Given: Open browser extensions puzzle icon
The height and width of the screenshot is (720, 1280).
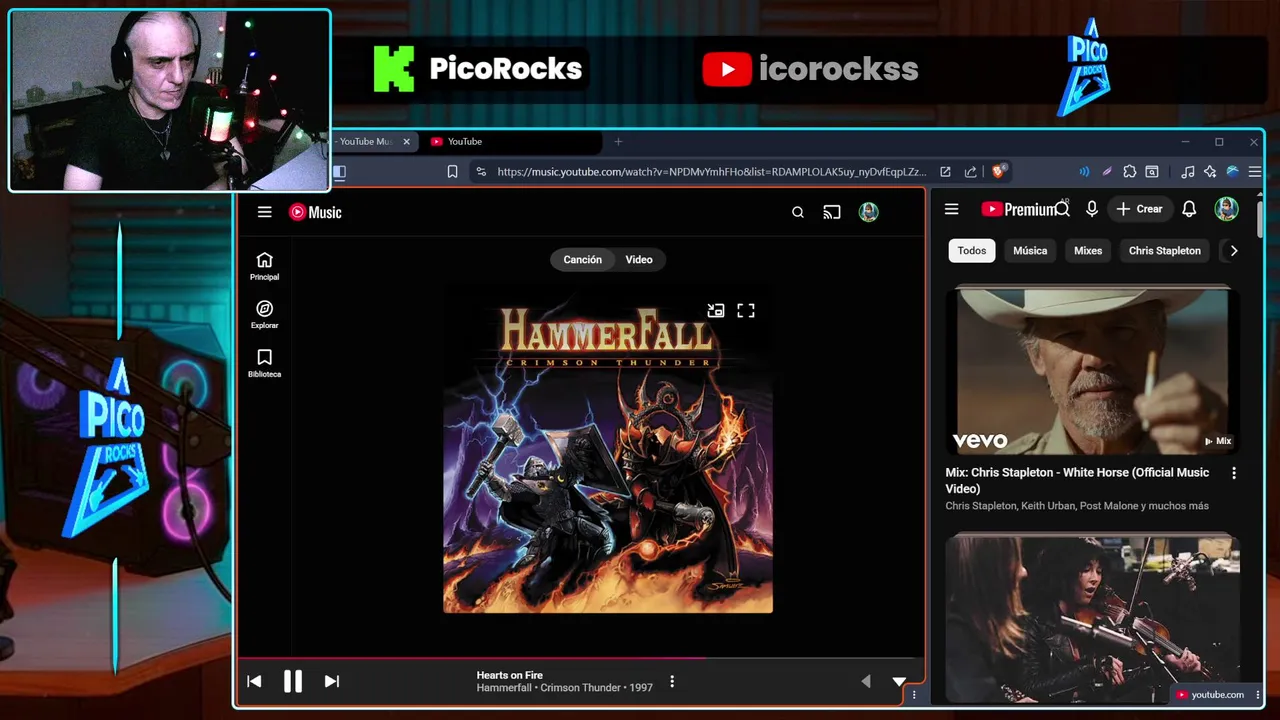Looking at the screenshot, I should (x=1130, y=172).
